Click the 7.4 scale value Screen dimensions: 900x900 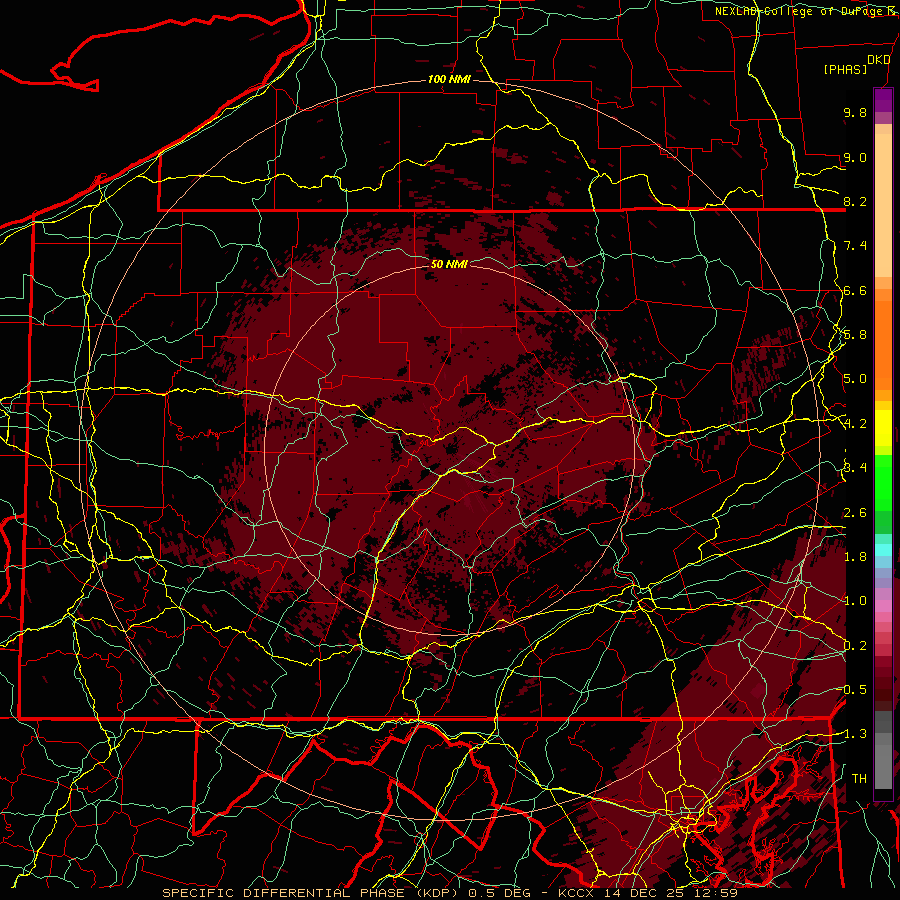coord(855,246)
